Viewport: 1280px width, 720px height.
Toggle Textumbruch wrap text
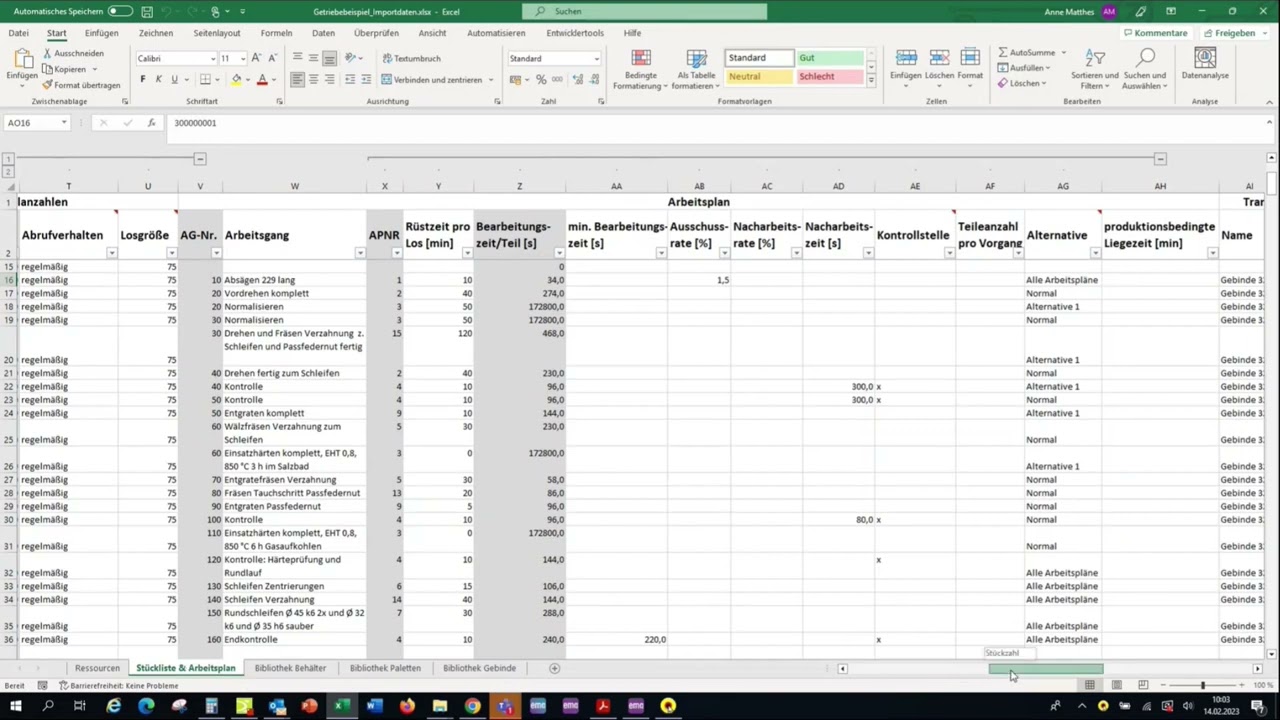412,58
